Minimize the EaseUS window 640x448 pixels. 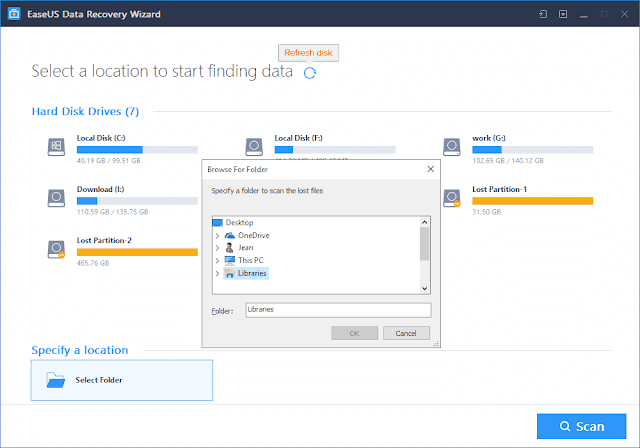(584, 15)
